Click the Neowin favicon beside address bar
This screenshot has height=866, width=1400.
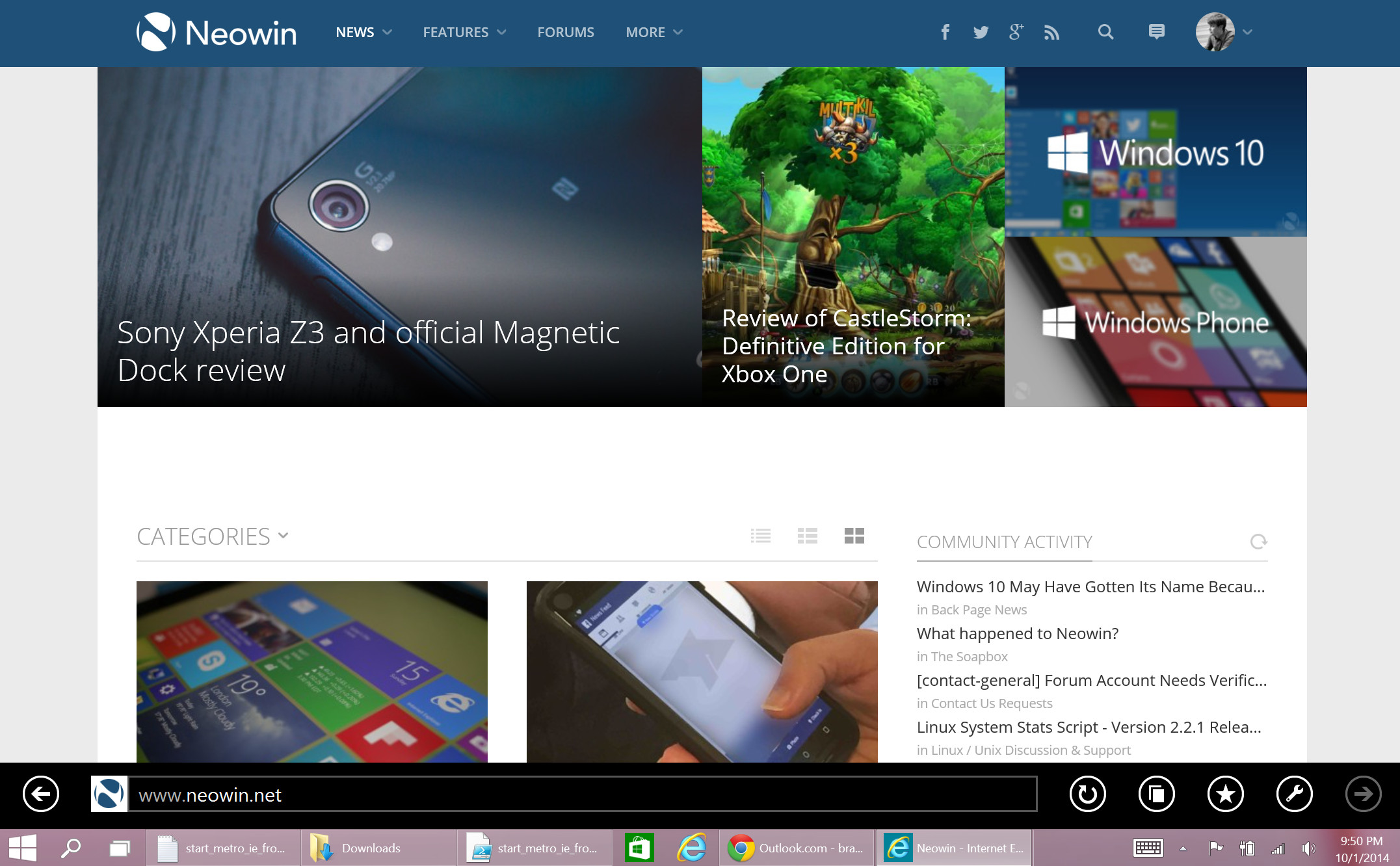(x=109, y=794)
